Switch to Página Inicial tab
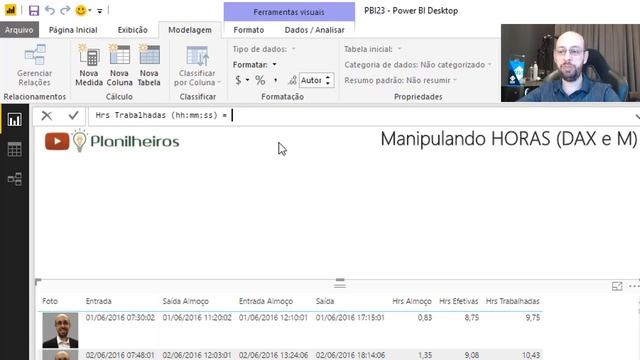The height and width of the screenshot is (360, 640). (73, 30)
